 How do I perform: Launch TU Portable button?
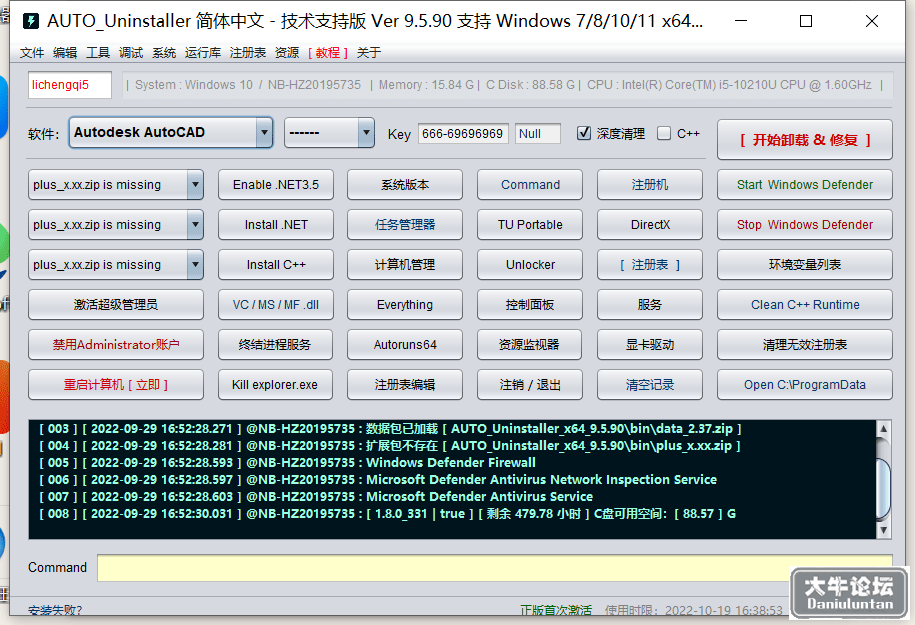(x=530, y=225)
